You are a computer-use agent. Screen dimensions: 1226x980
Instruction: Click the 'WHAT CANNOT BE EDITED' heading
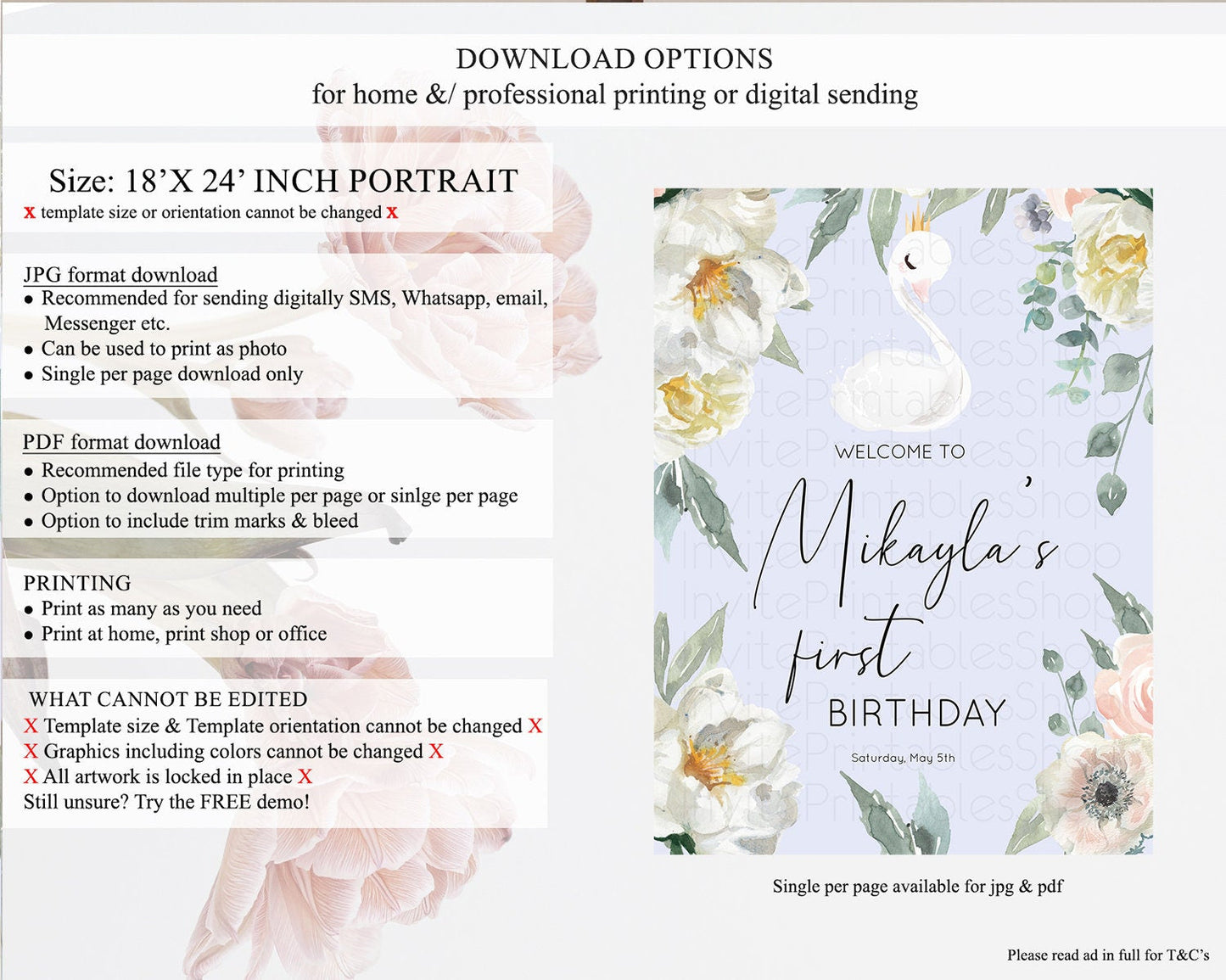(168, 699)
